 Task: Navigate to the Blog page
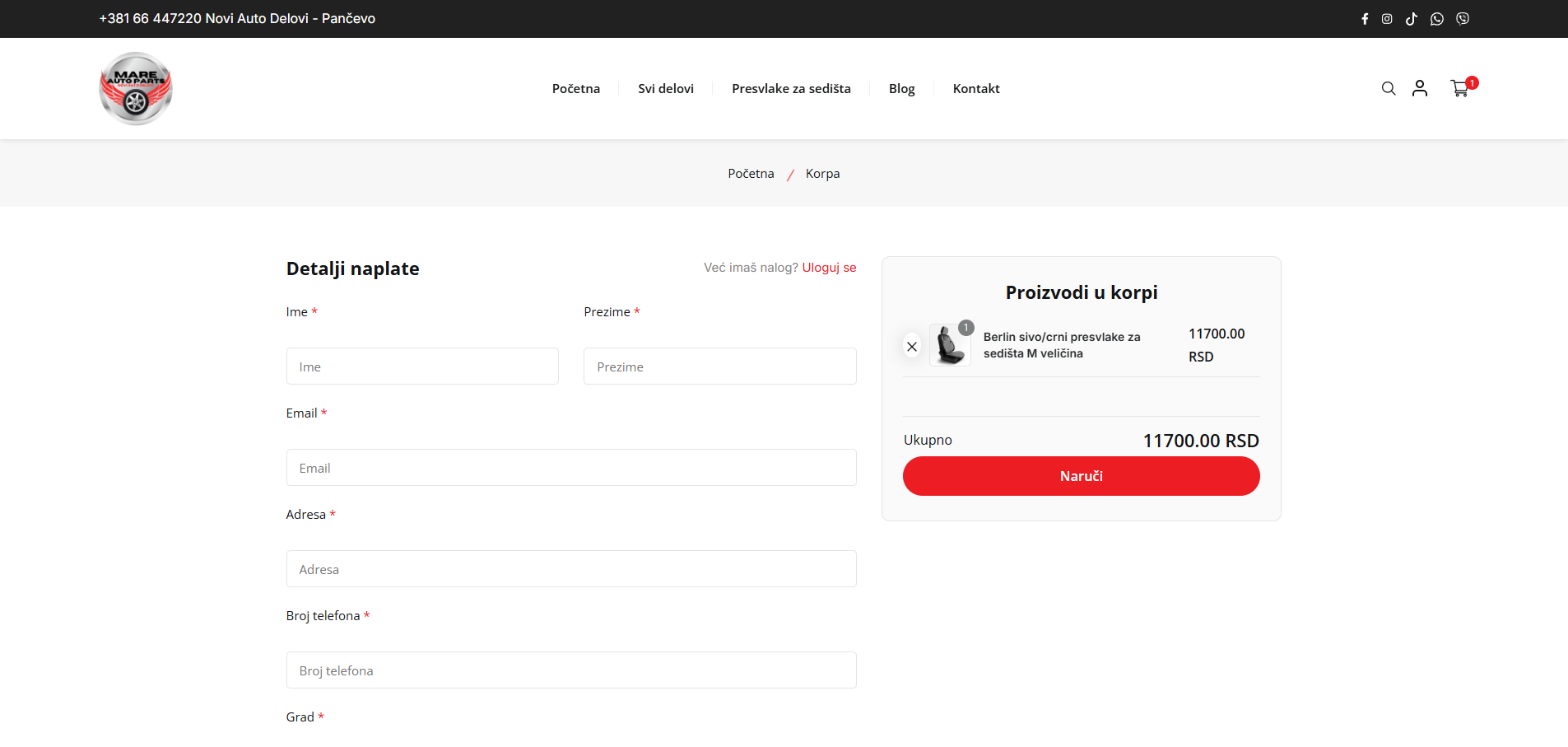tap(901, 89)
